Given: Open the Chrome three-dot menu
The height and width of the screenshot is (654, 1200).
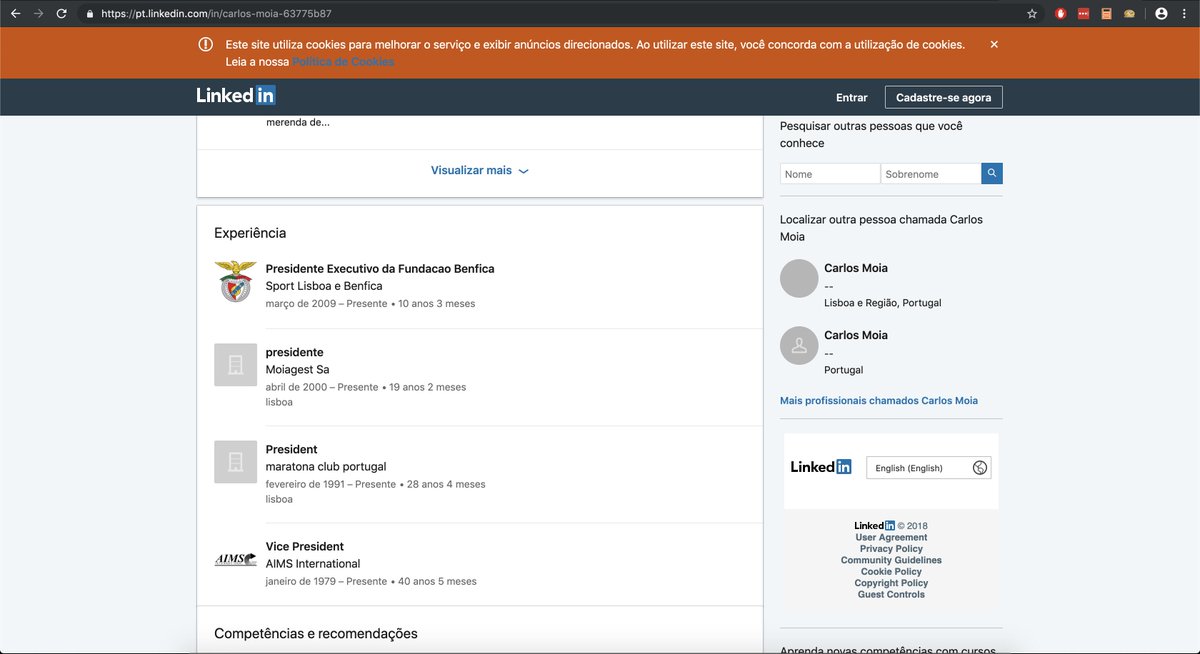Looking at the screenshot, I should pyautogui.click(x=1184, y=14).
